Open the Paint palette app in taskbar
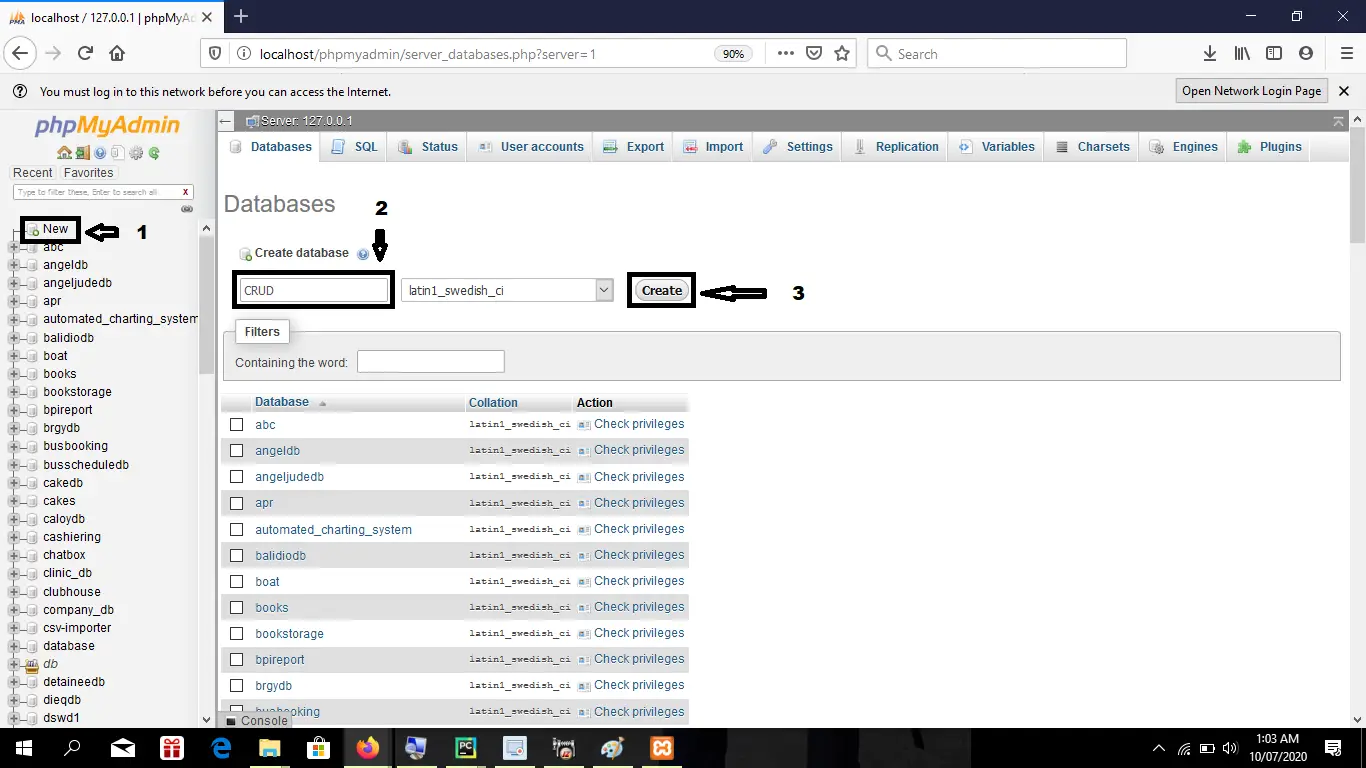The height and width of the screenshot is (768, 1366). [x=613, y=747]
